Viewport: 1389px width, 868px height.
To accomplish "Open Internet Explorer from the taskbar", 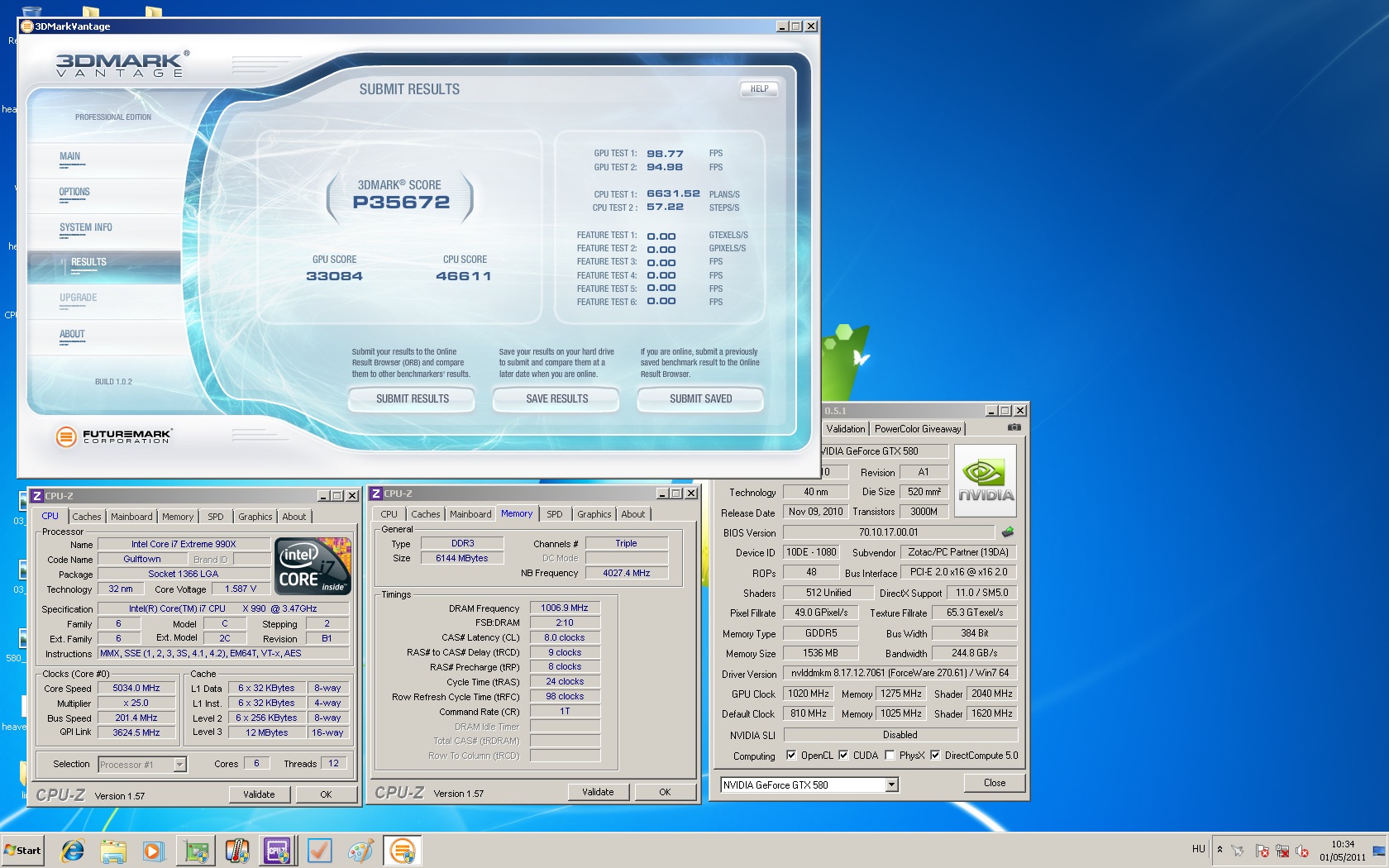I will point(73,851).
